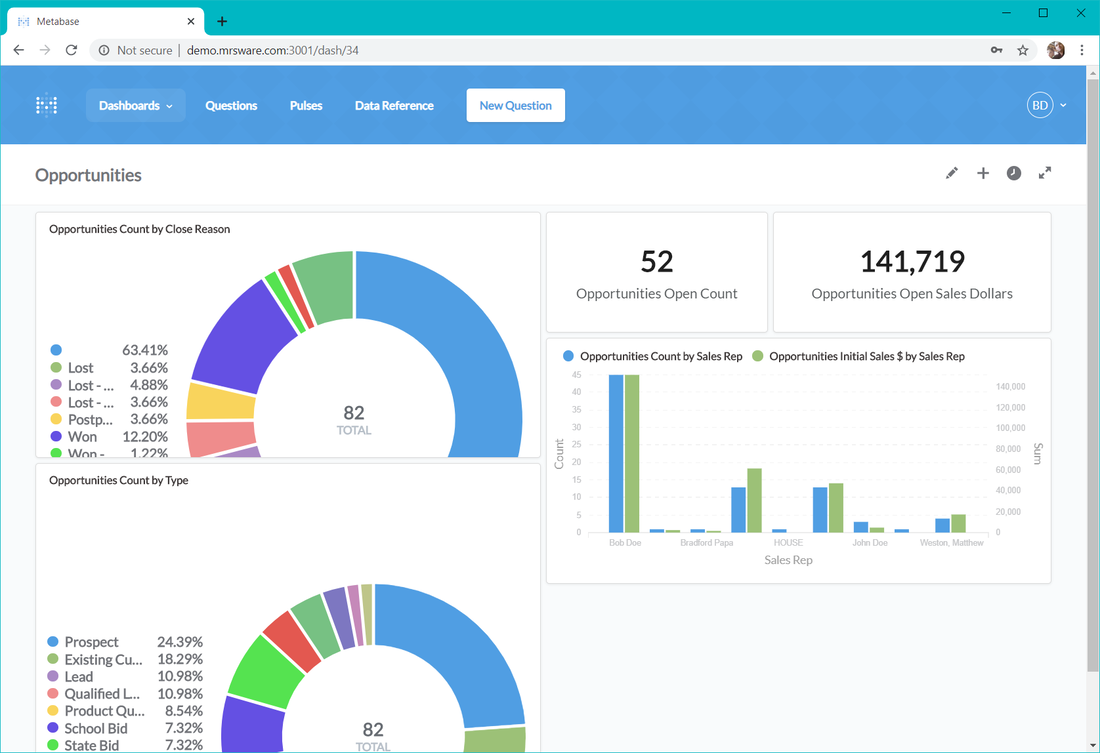1100x753 pixels.
Task: Go to Questions
Action: pos(231,105)
